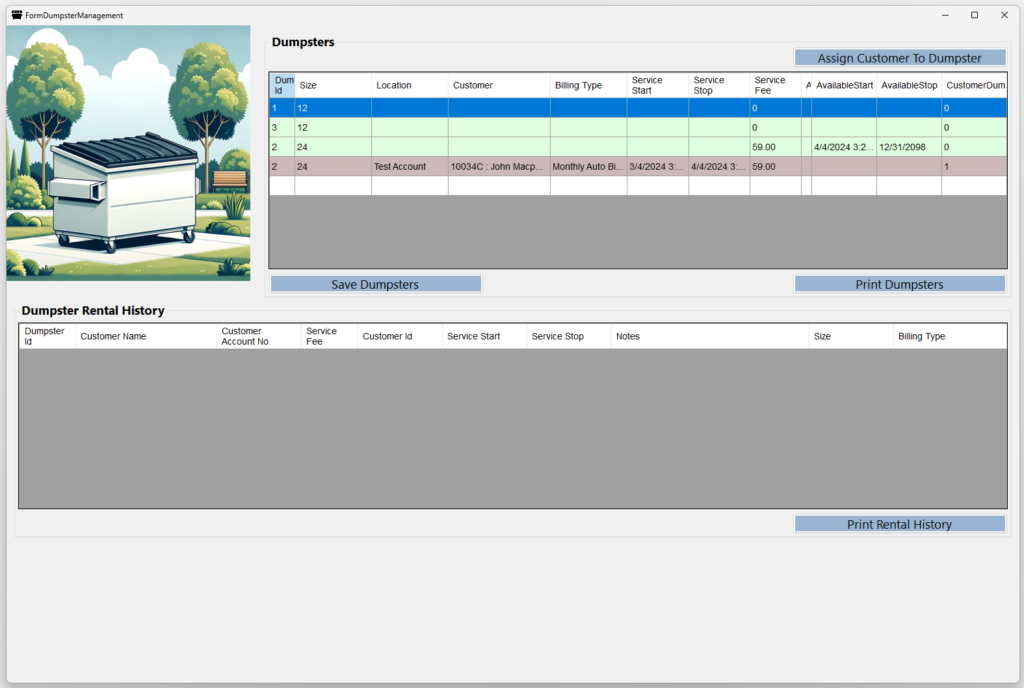Screen dimensions: 1024x688
Task: Sort rental history by Service Start header
Action: [484, 337]
